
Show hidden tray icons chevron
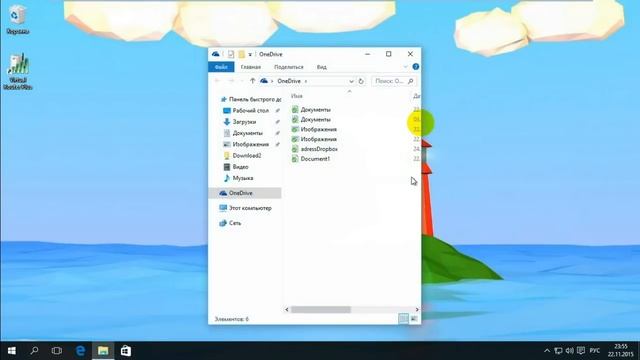point(547,351)
